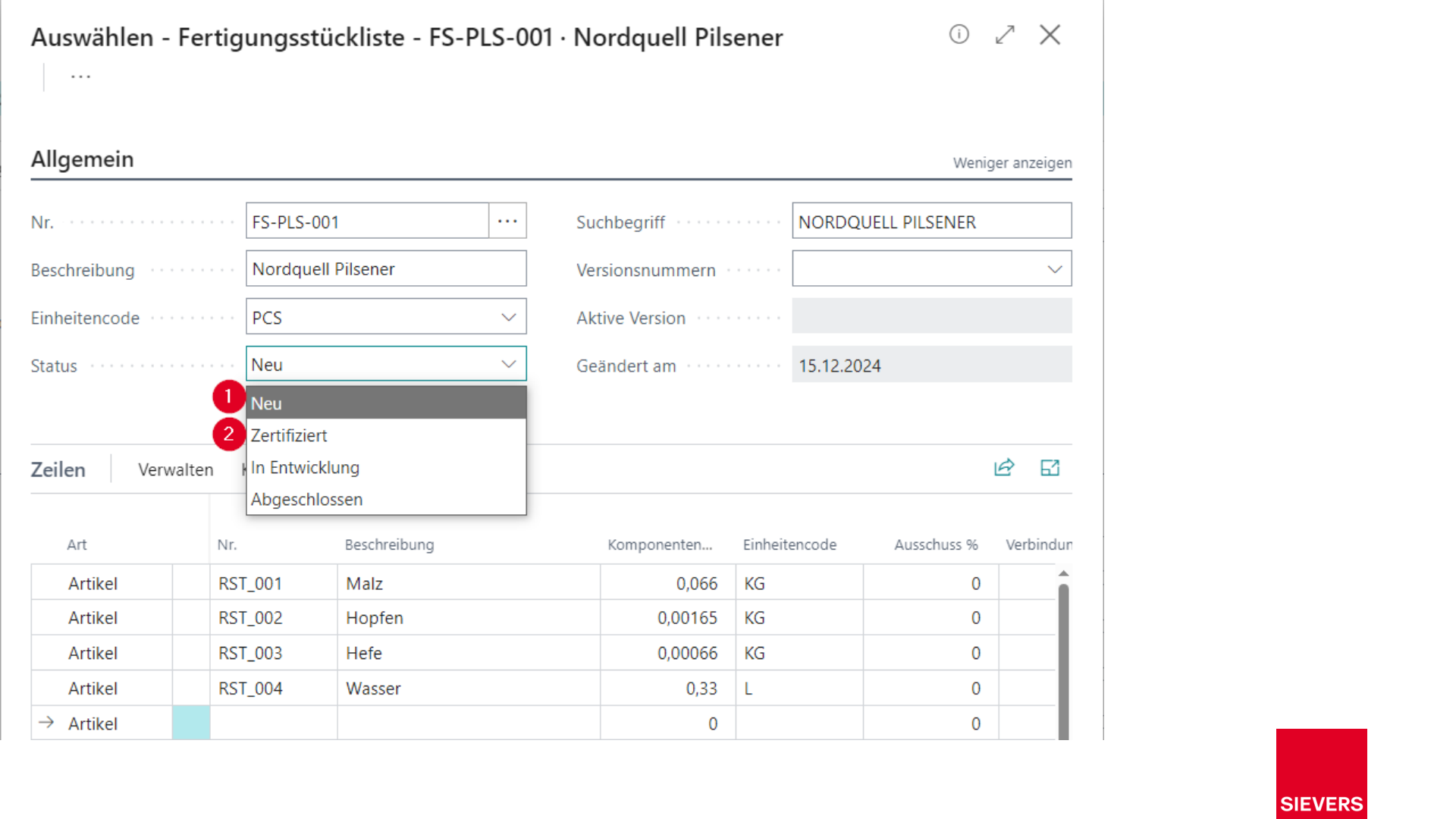Select the RST_003 cell
Screen dimensions: 1456x819
273,652
